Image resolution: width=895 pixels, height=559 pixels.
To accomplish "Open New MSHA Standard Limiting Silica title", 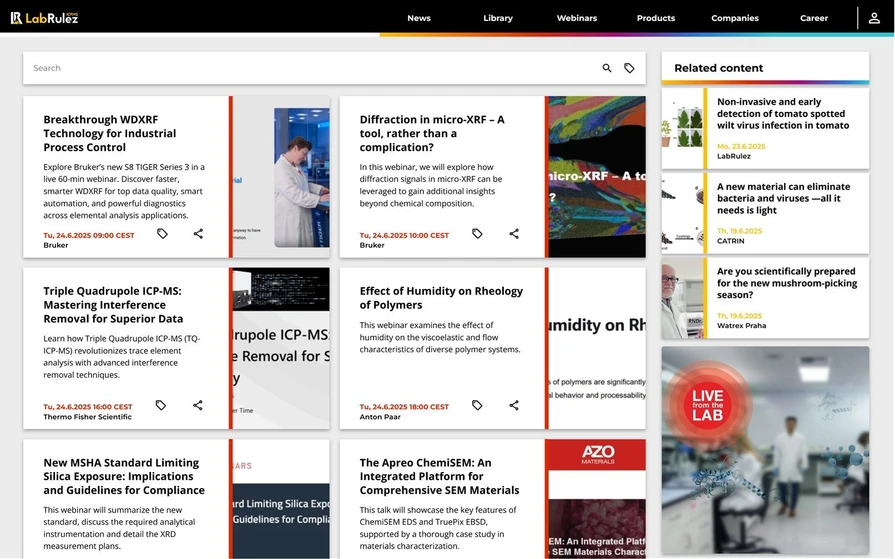I will (x=124, y=476).
